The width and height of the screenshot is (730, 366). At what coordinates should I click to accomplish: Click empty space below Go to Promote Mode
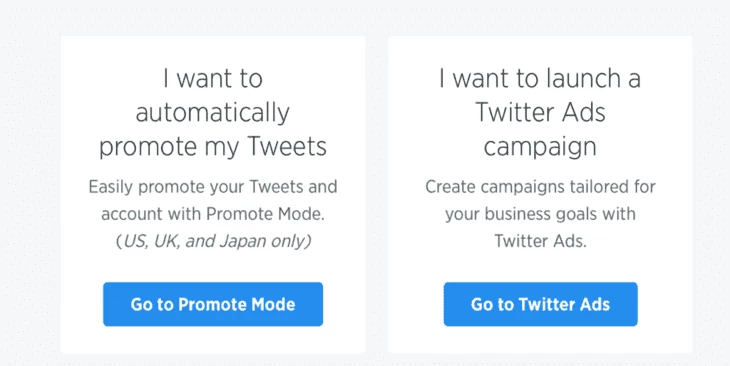213,340
